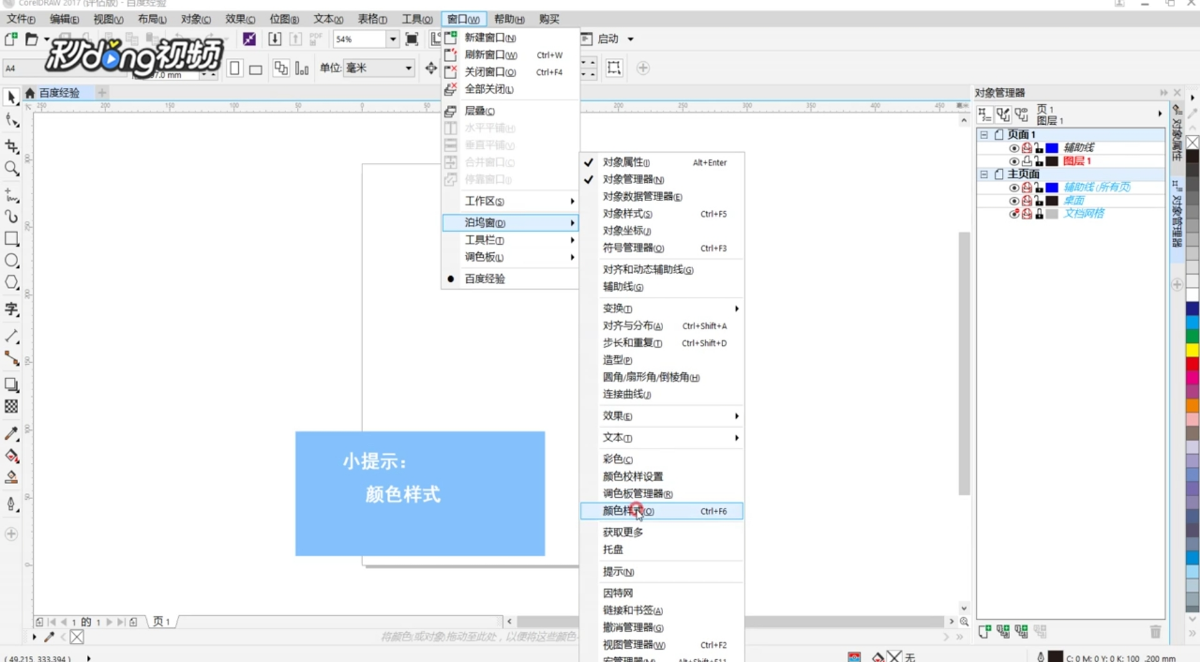Select the Pick tool

click(x=12, y=98)
